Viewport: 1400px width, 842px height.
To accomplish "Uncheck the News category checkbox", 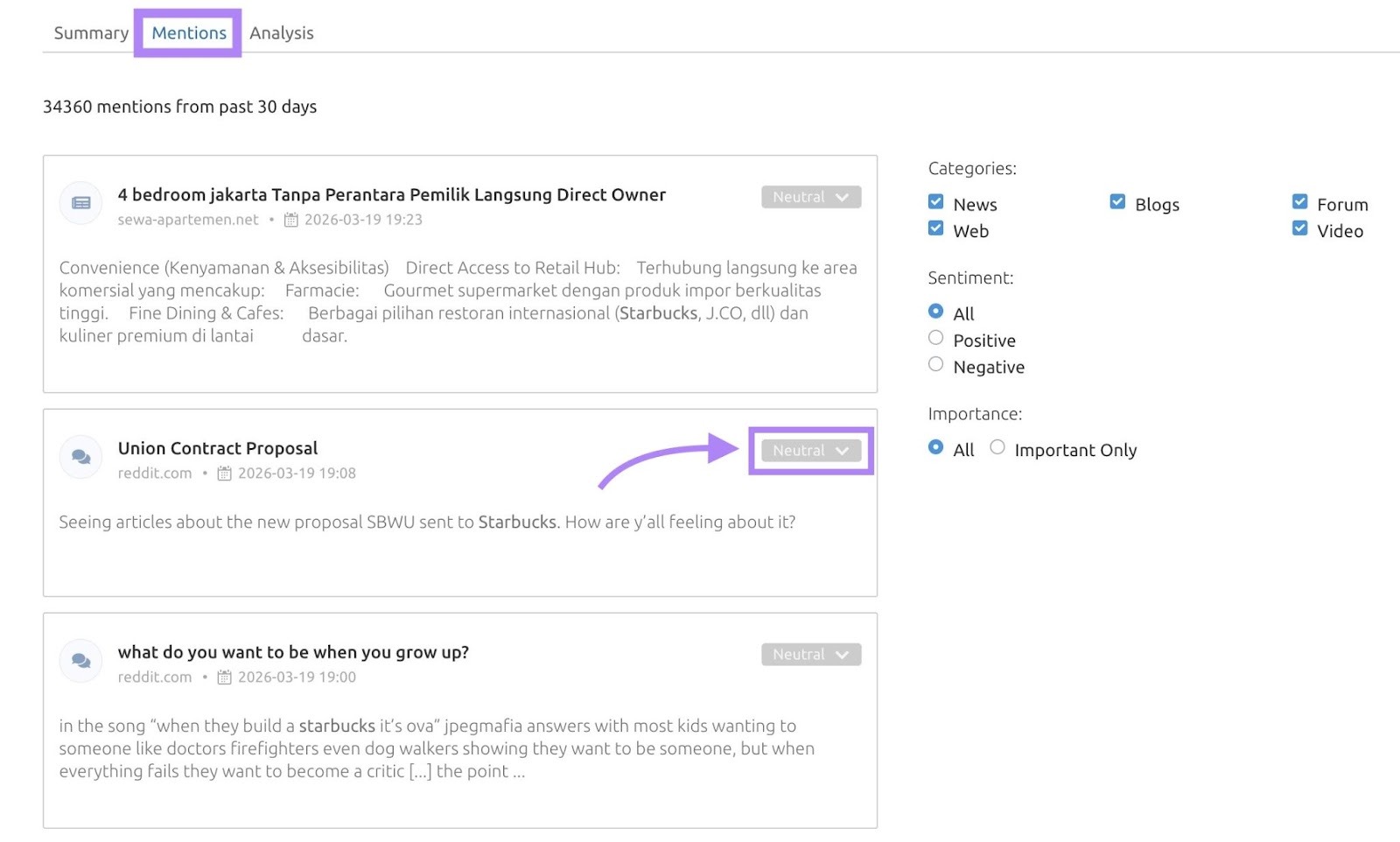I will coord(935,202).
